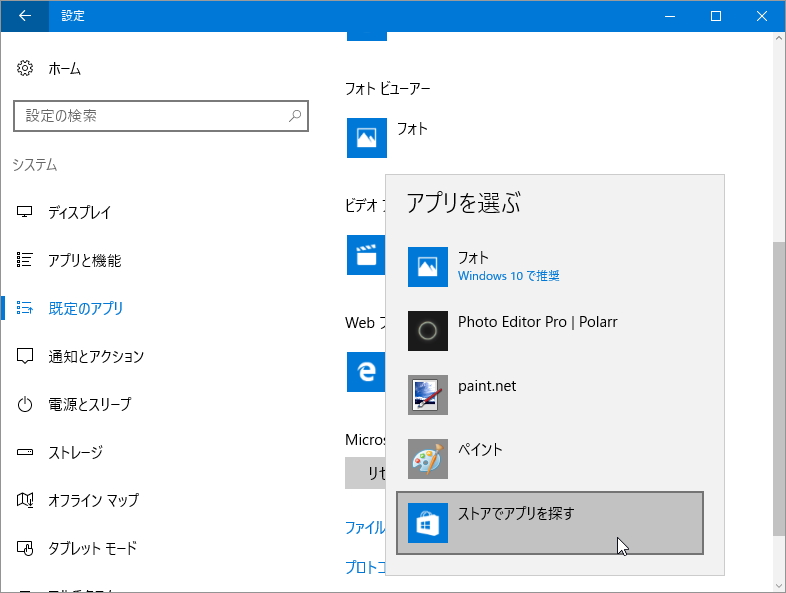This screenshot has width=786, height=593.
Task: Click the scrollbar up arrow
Action: coord(778,38)
